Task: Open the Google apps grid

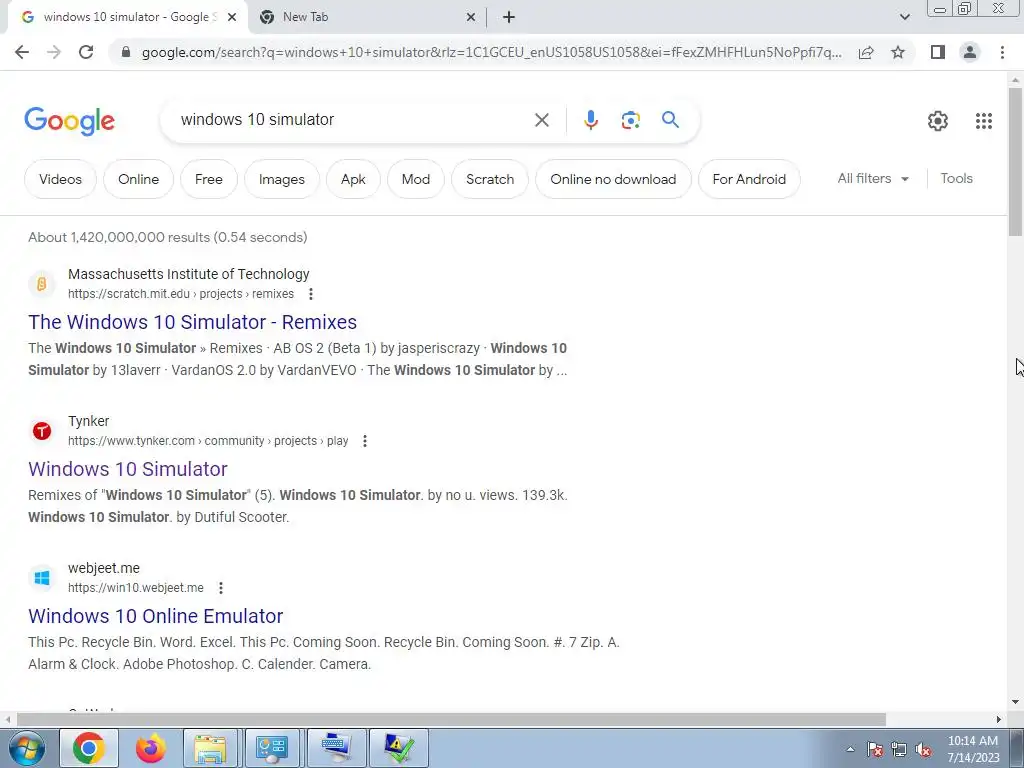Action: point(984,121)
